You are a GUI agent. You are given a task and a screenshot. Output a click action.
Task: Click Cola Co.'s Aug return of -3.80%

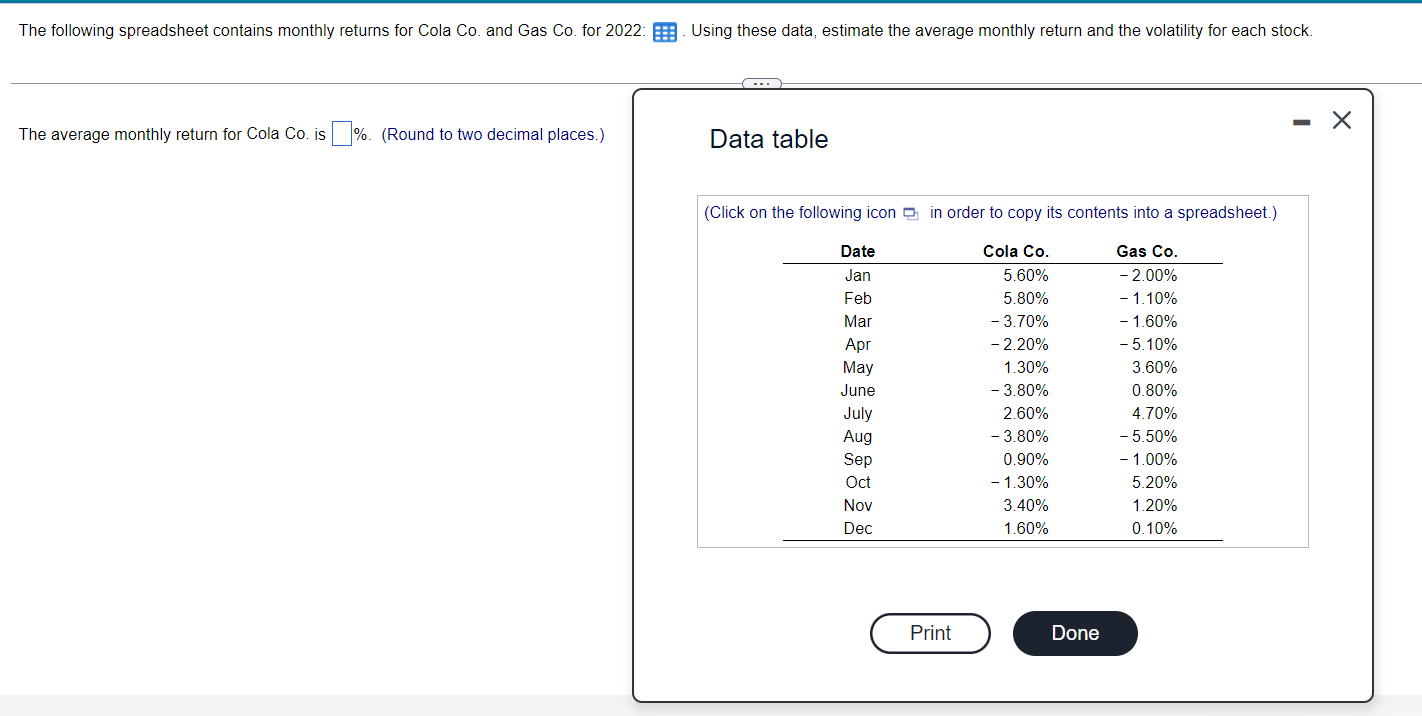click(x=1020, y=436)
